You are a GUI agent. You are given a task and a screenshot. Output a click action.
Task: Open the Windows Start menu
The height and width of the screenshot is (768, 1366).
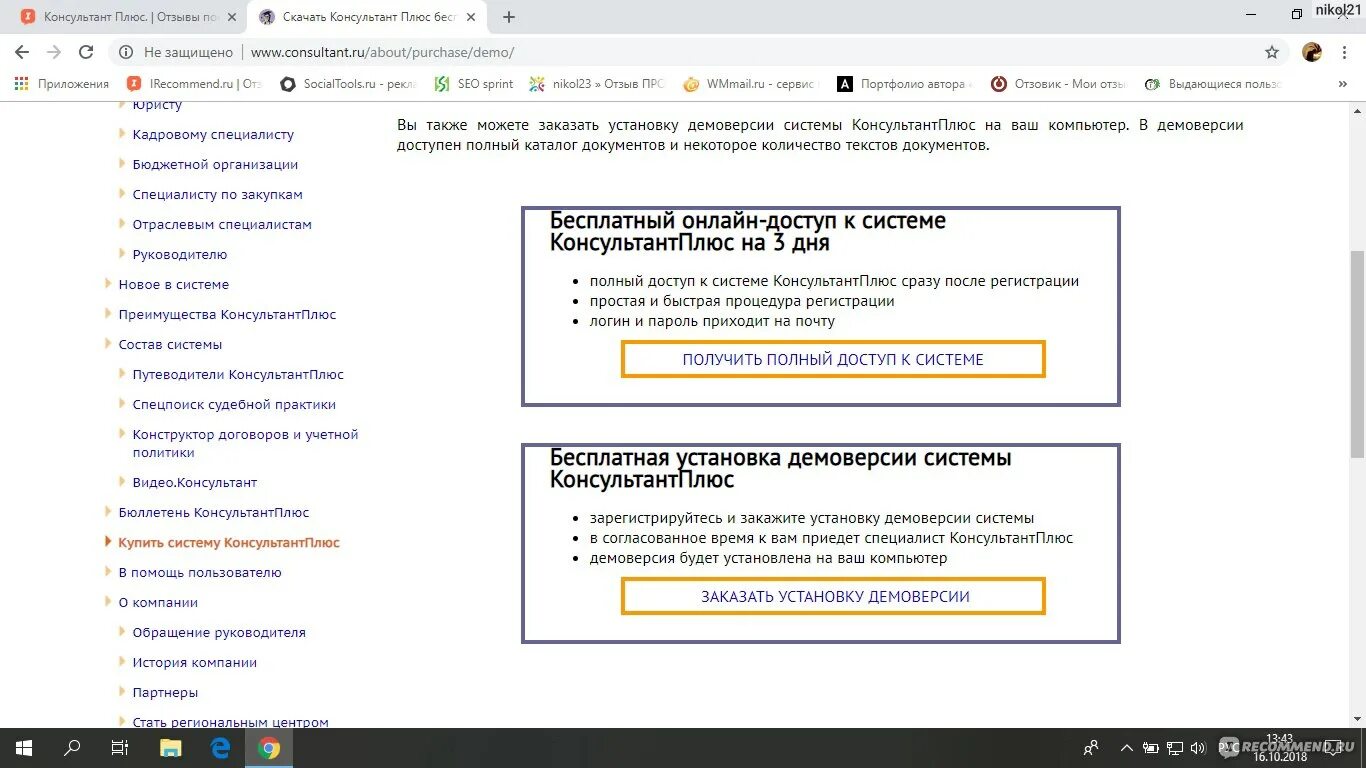pyautogui.click(x=23, y=748)
